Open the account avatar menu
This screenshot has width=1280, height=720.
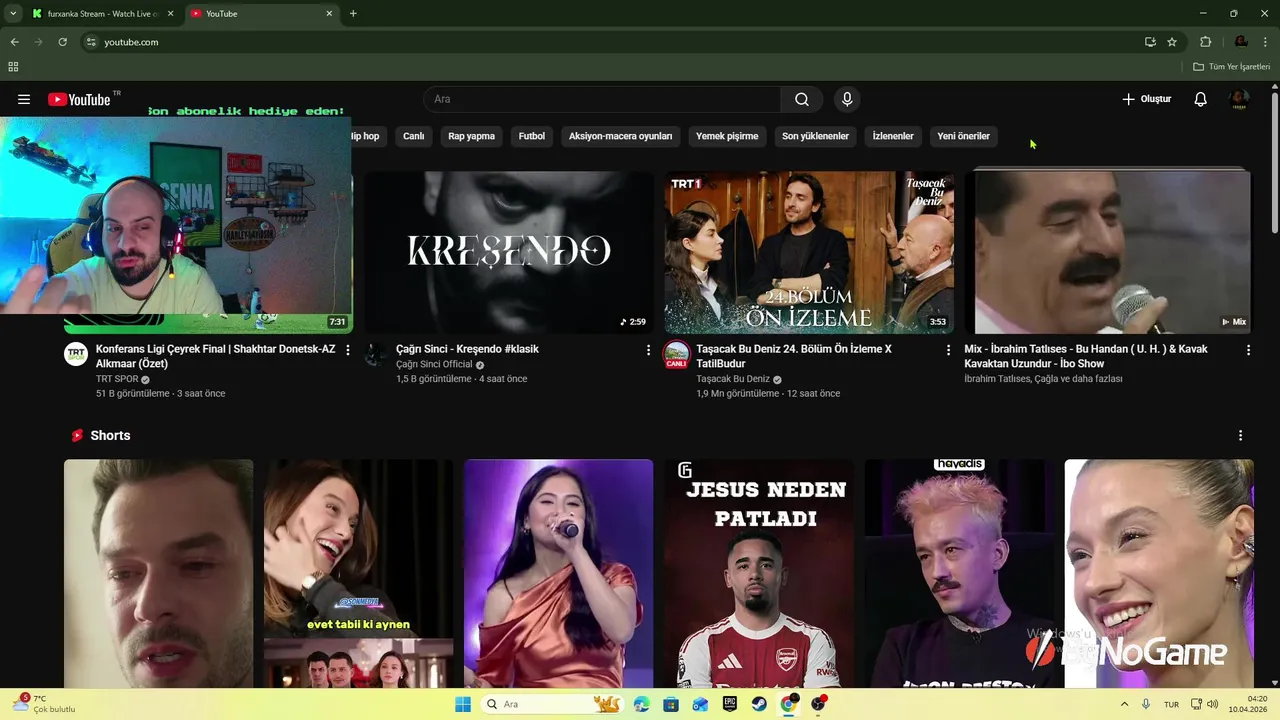[x=1239, y=99]
